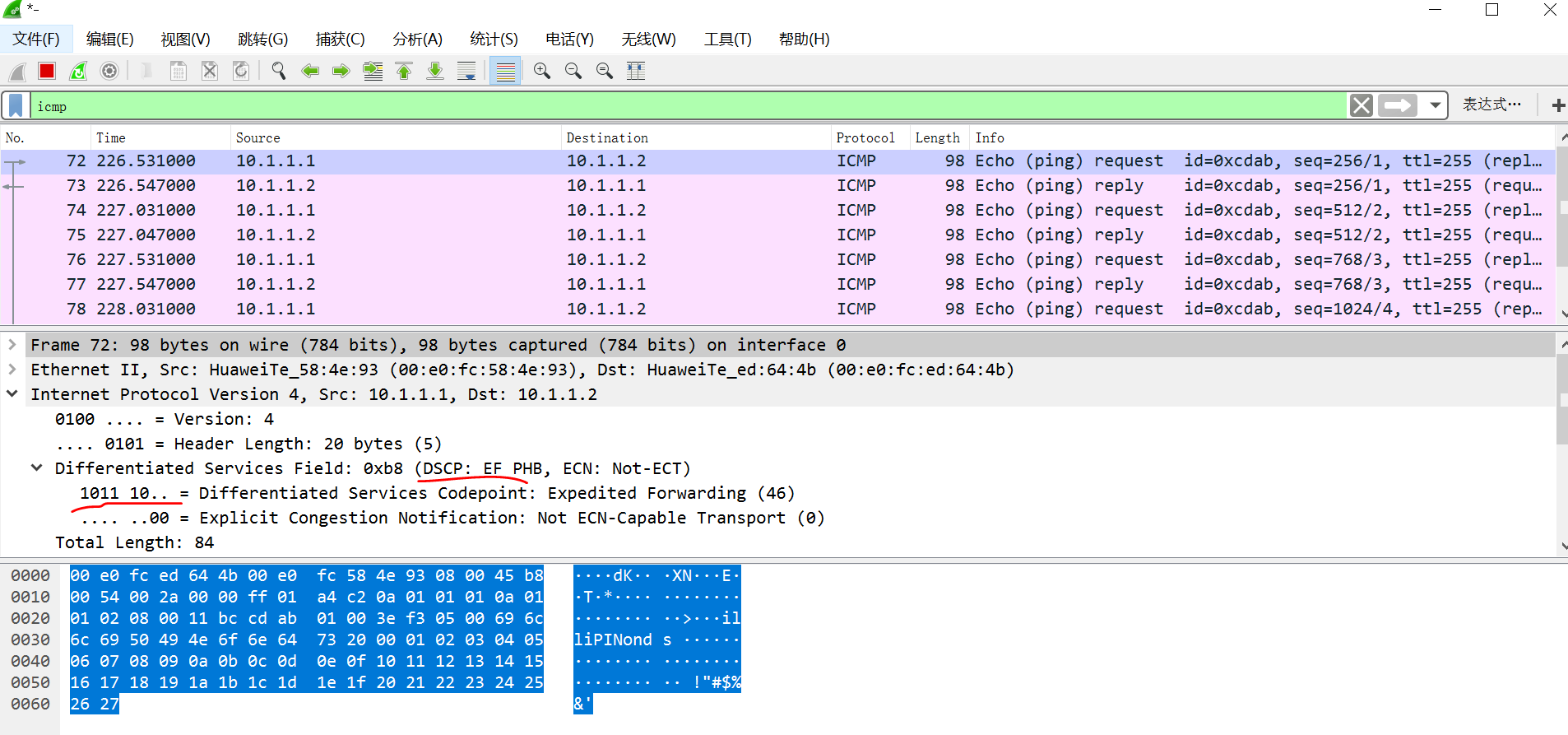Sort by Length column header
1568x735 pixels.
(x=939, y=137)
